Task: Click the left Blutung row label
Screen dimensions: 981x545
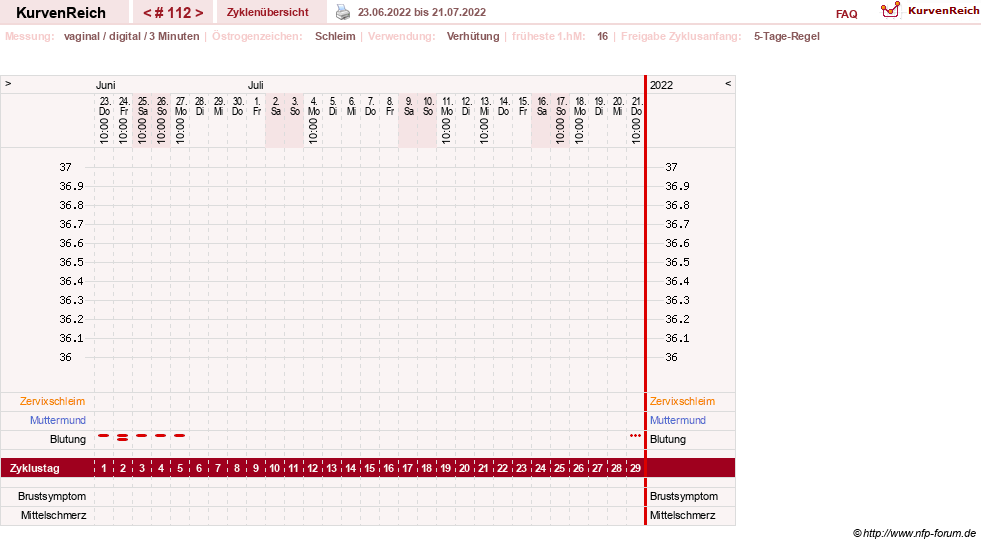Action: click(x=68, y=439)
